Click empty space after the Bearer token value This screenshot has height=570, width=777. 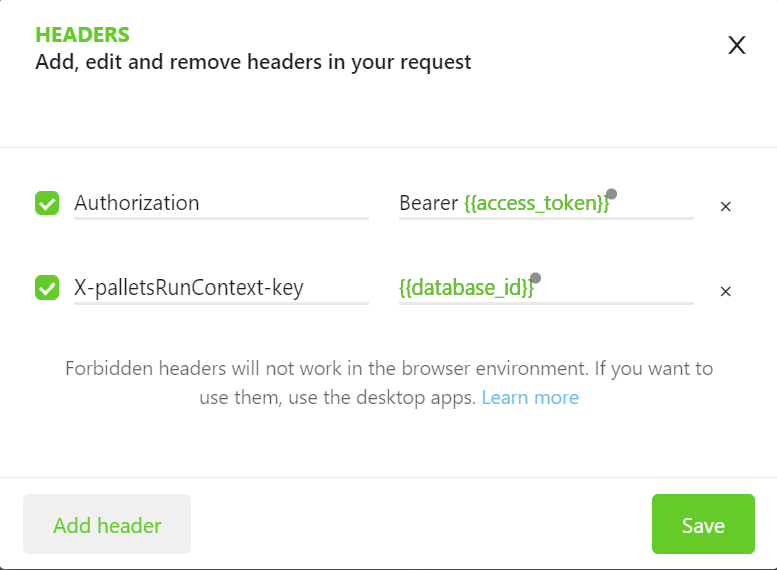pos(655,204)
